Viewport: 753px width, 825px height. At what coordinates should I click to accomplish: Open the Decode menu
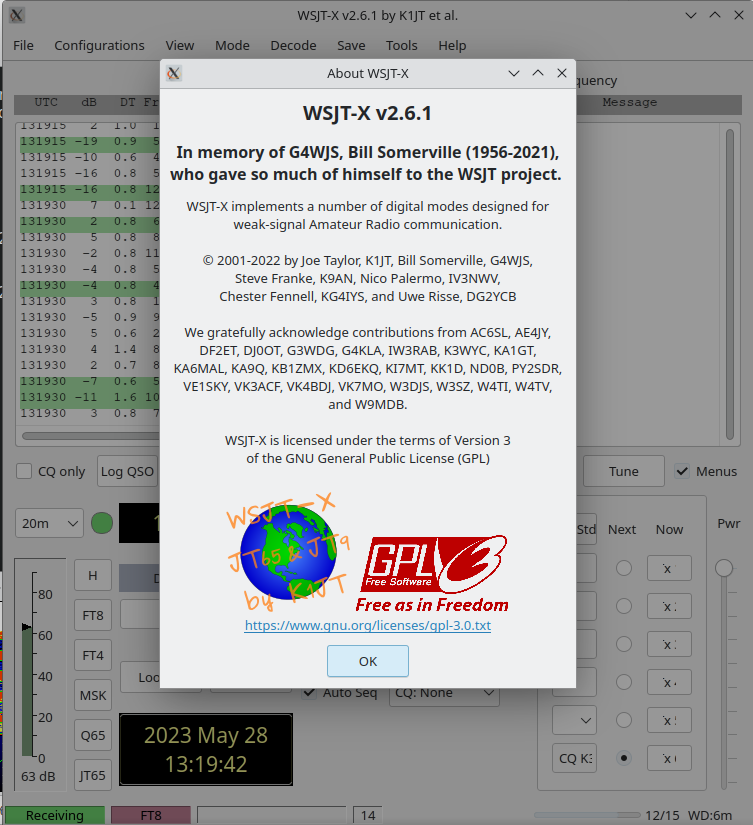(293, 45)
